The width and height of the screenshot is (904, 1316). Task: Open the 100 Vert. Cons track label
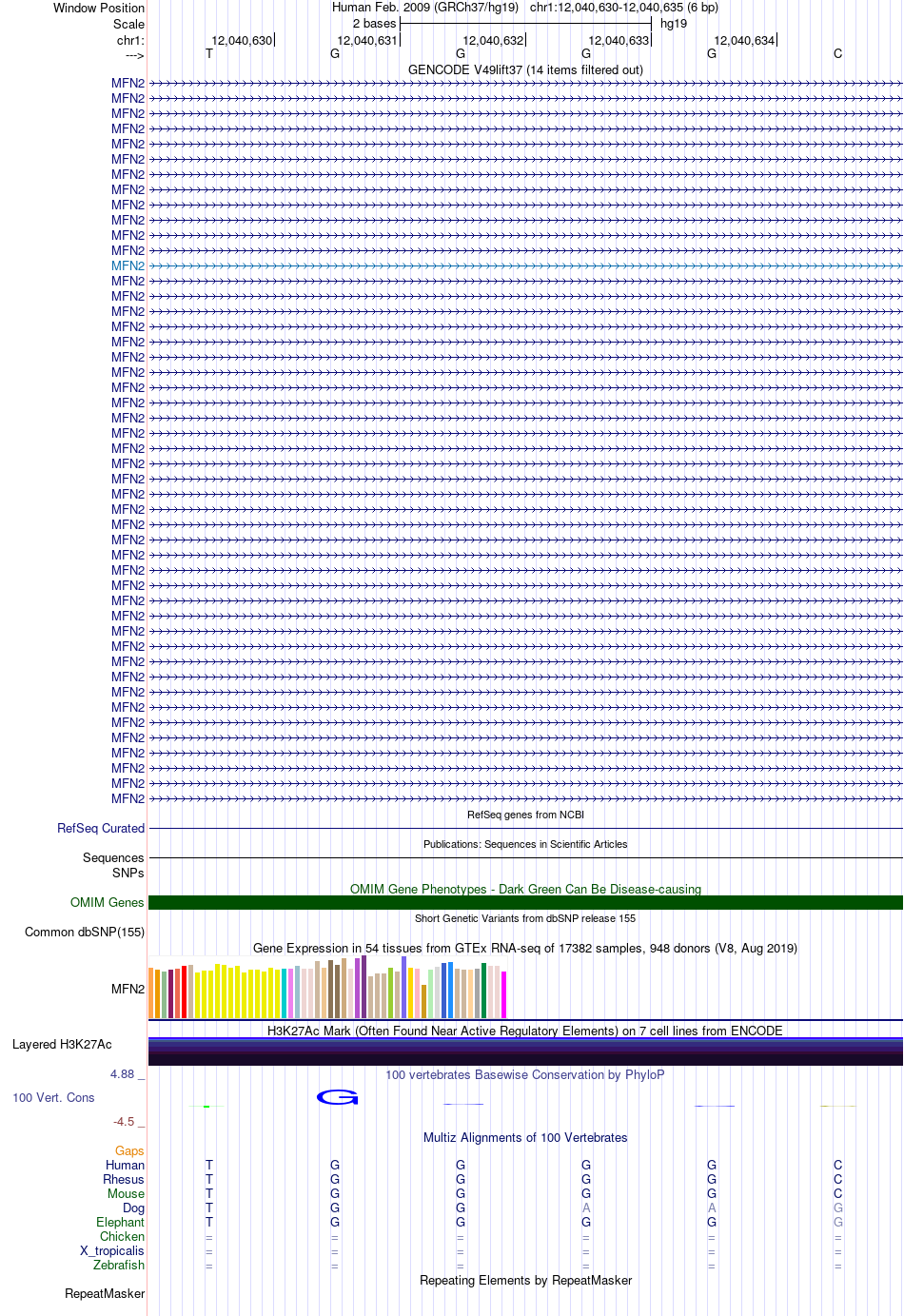[53, 1097]
